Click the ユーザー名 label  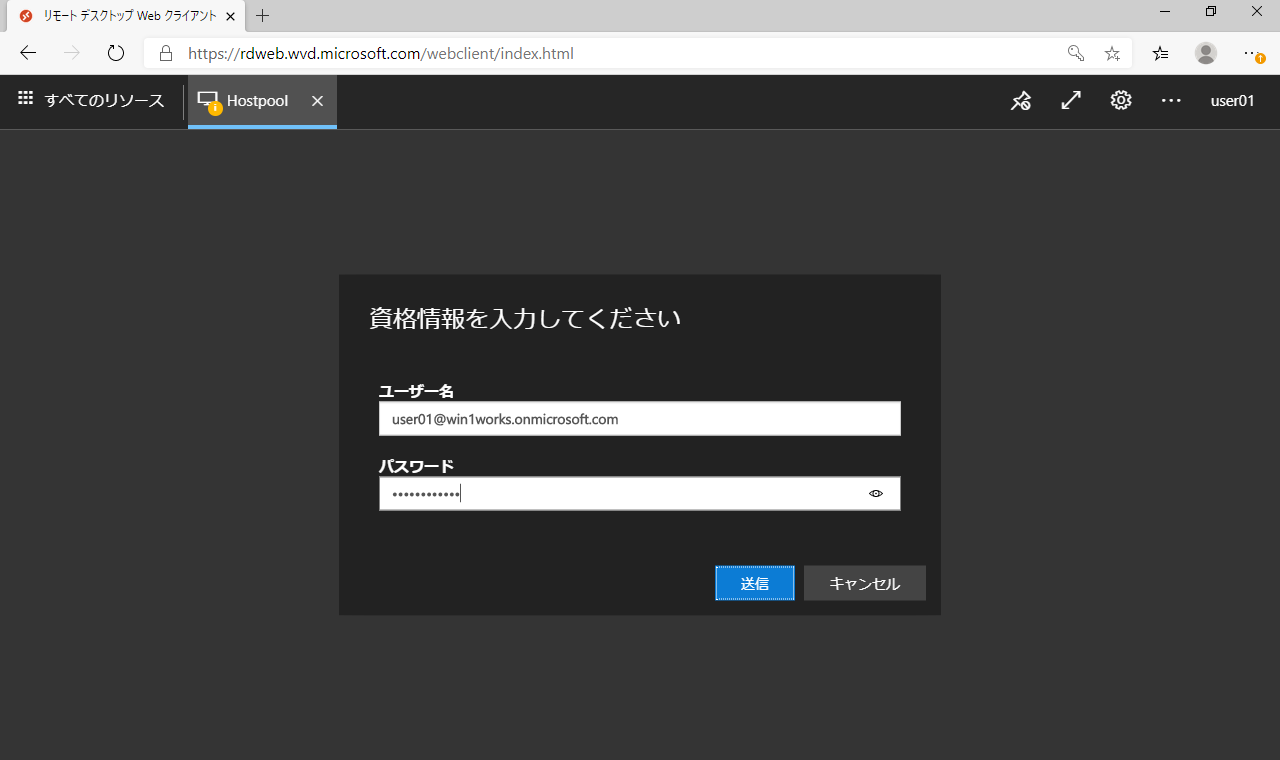pos(416,391)
